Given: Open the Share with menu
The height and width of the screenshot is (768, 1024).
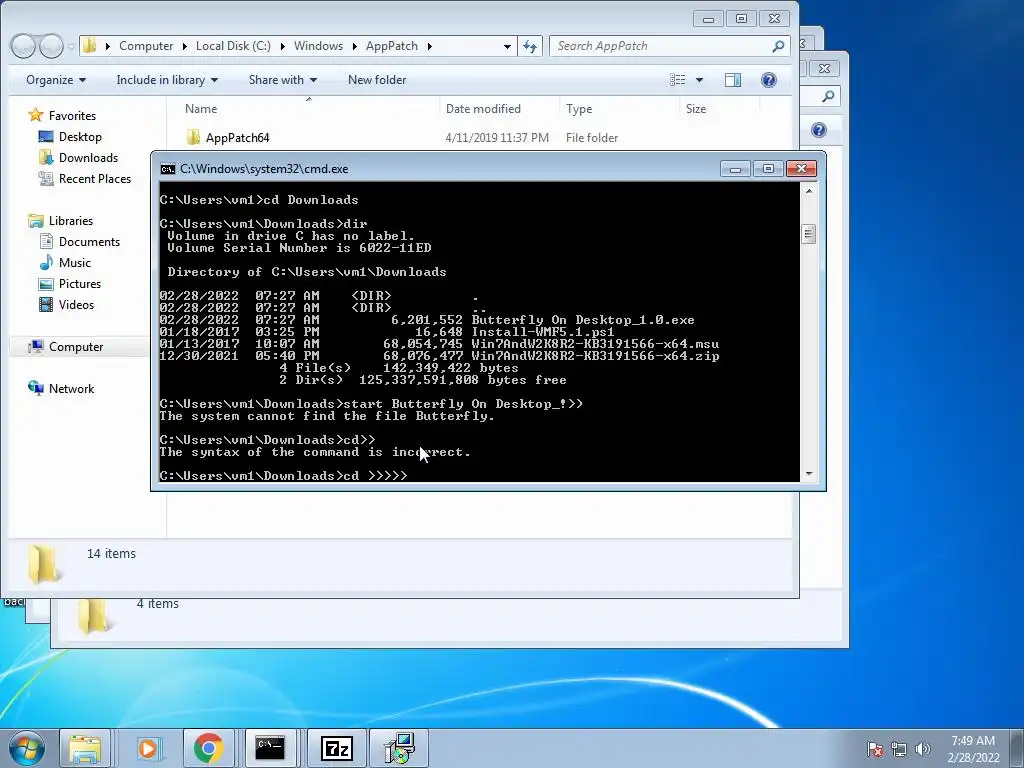Looking at the screenshot, I should tap(283, 80).
